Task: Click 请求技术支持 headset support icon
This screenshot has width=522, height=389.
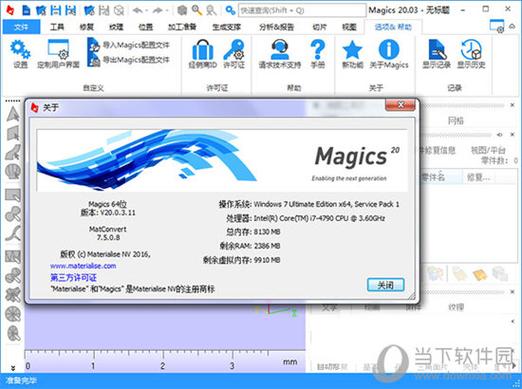Action: 280,53
